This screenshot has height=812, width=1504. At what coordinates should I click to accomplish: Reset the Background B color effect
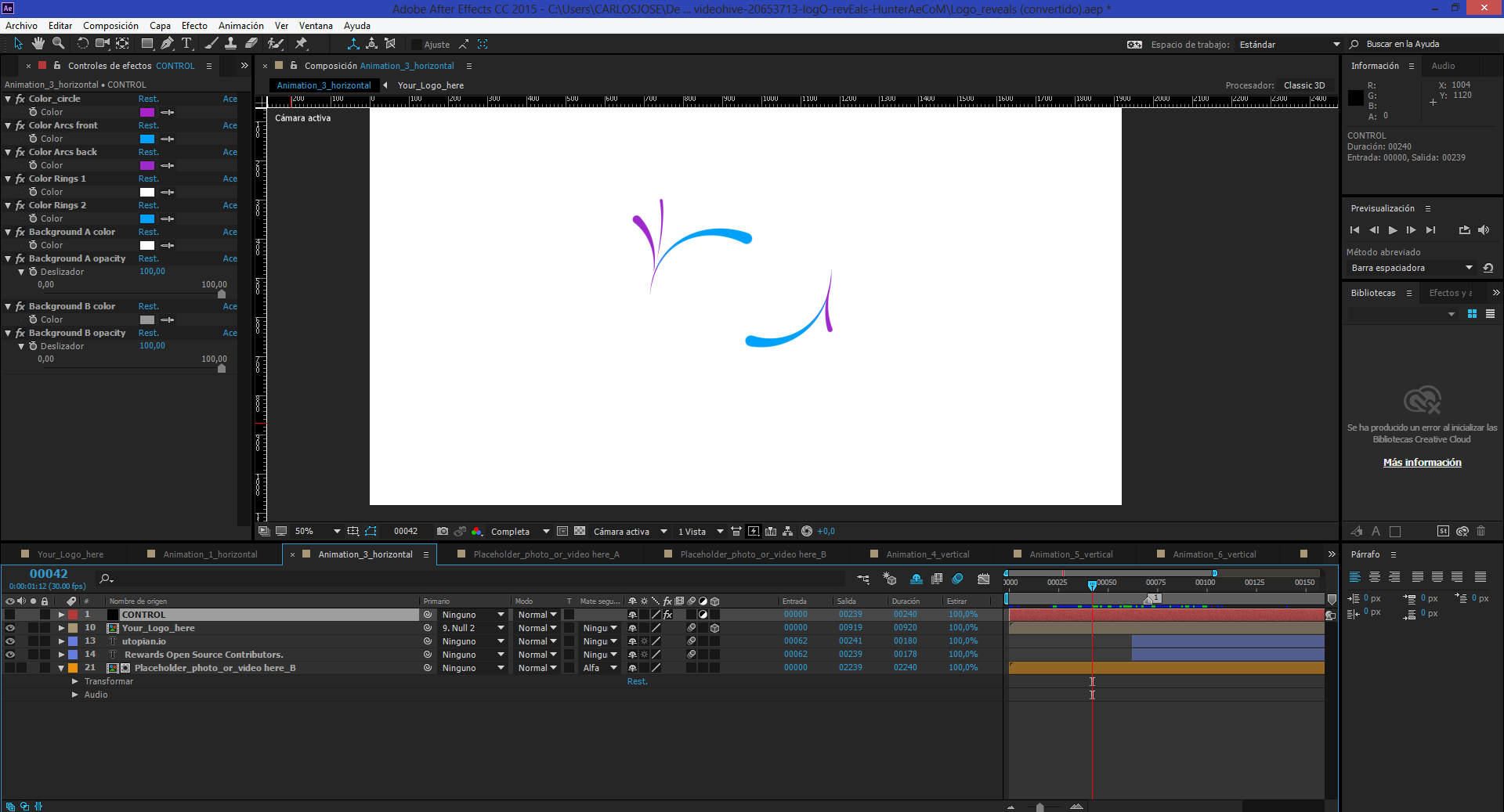(148, 306)
